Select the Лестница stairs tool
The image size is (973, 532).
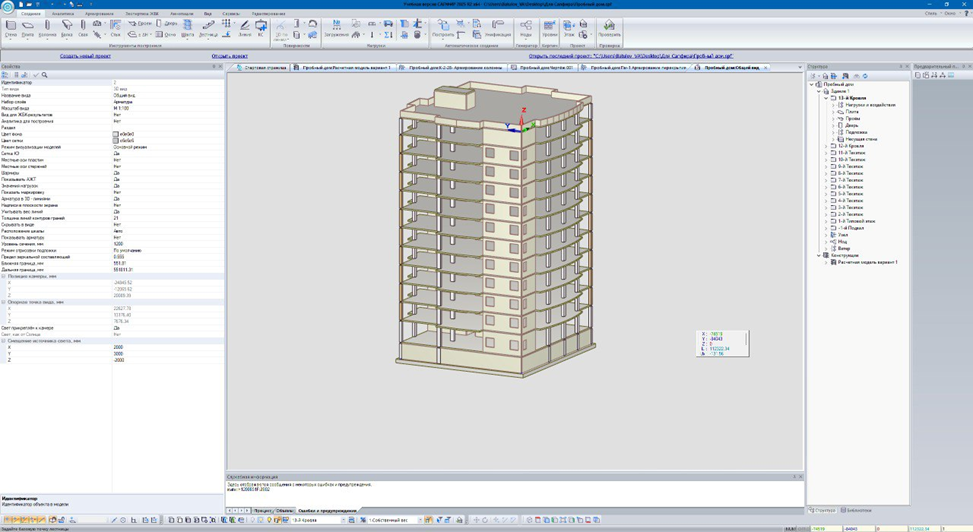208,29
